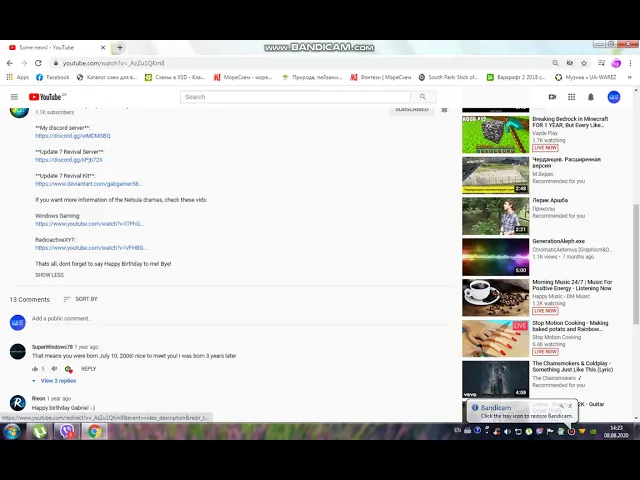The height and width of the screenshot is (480, 640).
Task: Open the Morning Music 24/7 coffee thumbnail
Action: pos(496,298)
